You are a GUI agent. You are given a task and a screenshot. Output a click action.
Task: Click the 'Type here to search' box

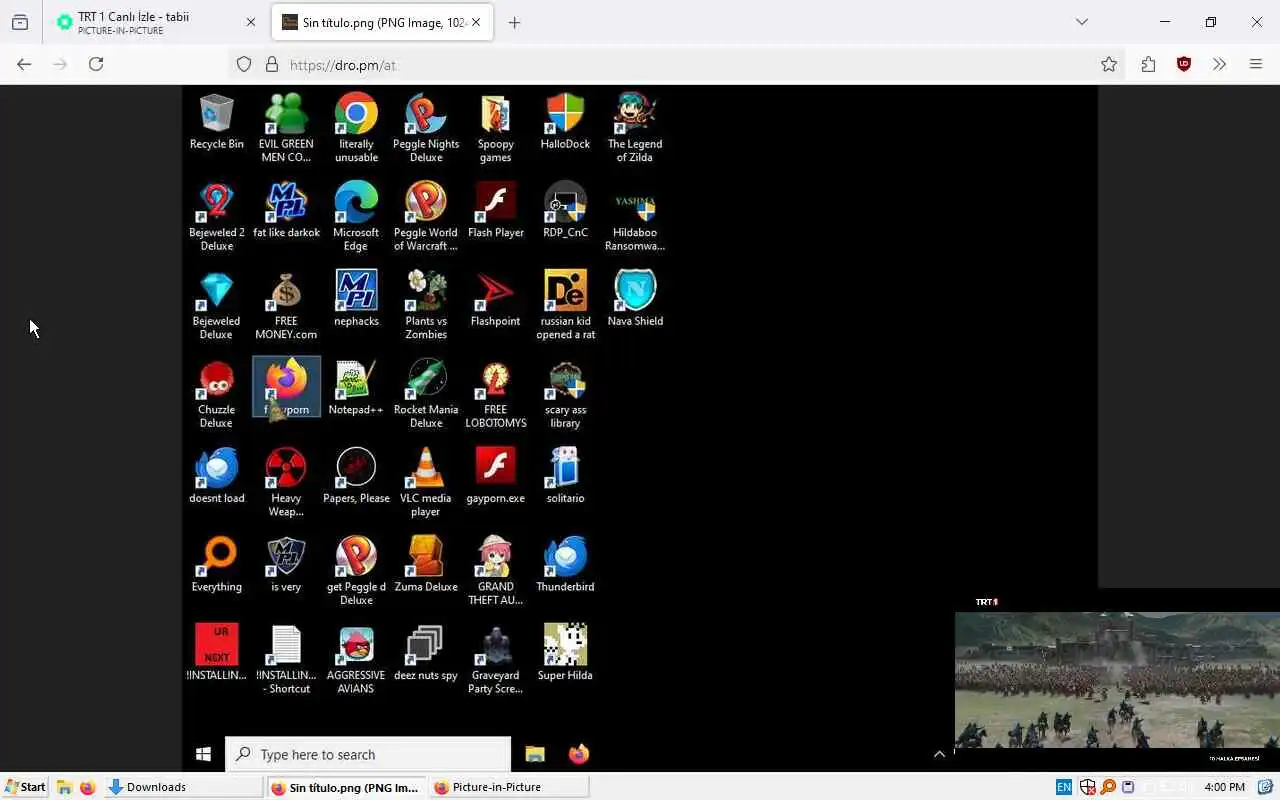click(x=368, y=754)
